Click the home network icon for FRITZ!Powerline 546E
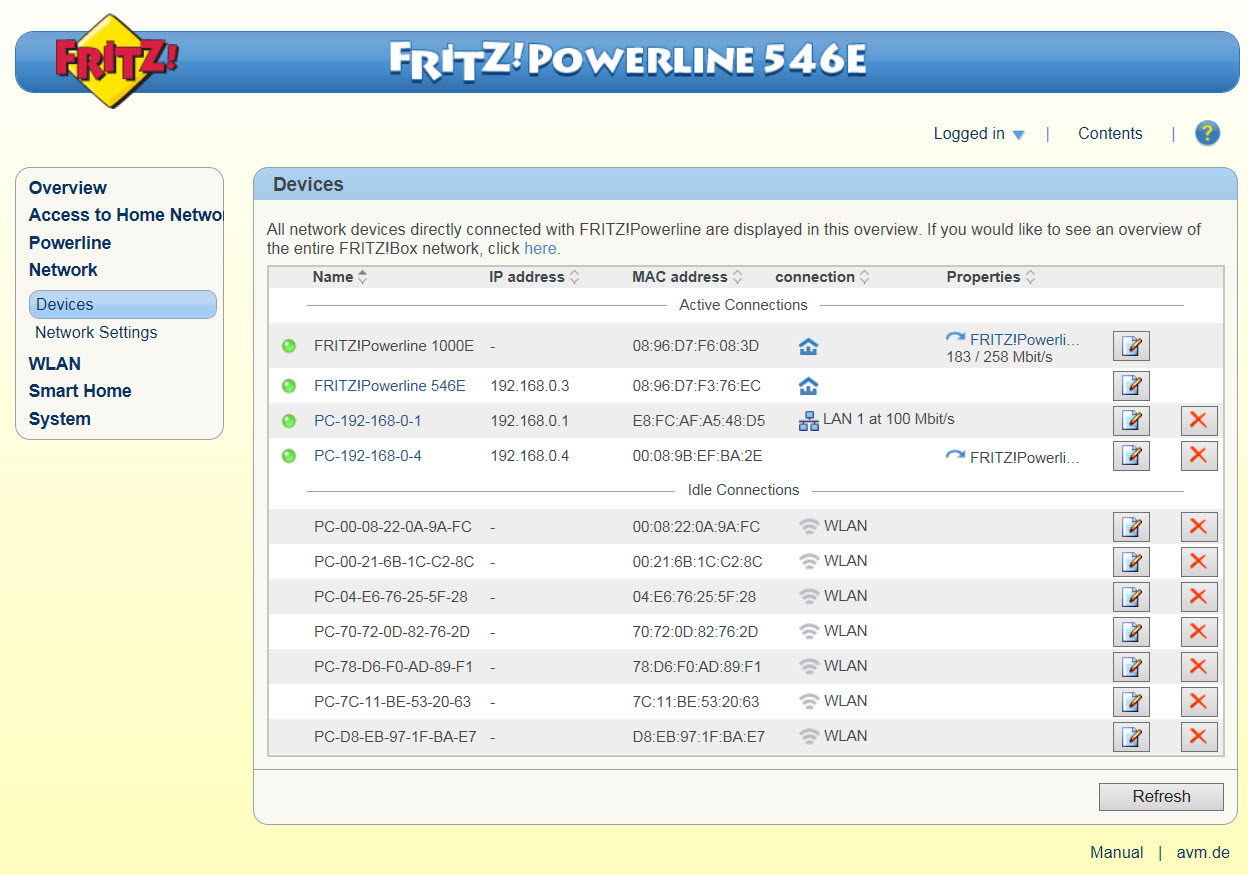Viewport: 1248px width, 875px height. pos(808,386)
